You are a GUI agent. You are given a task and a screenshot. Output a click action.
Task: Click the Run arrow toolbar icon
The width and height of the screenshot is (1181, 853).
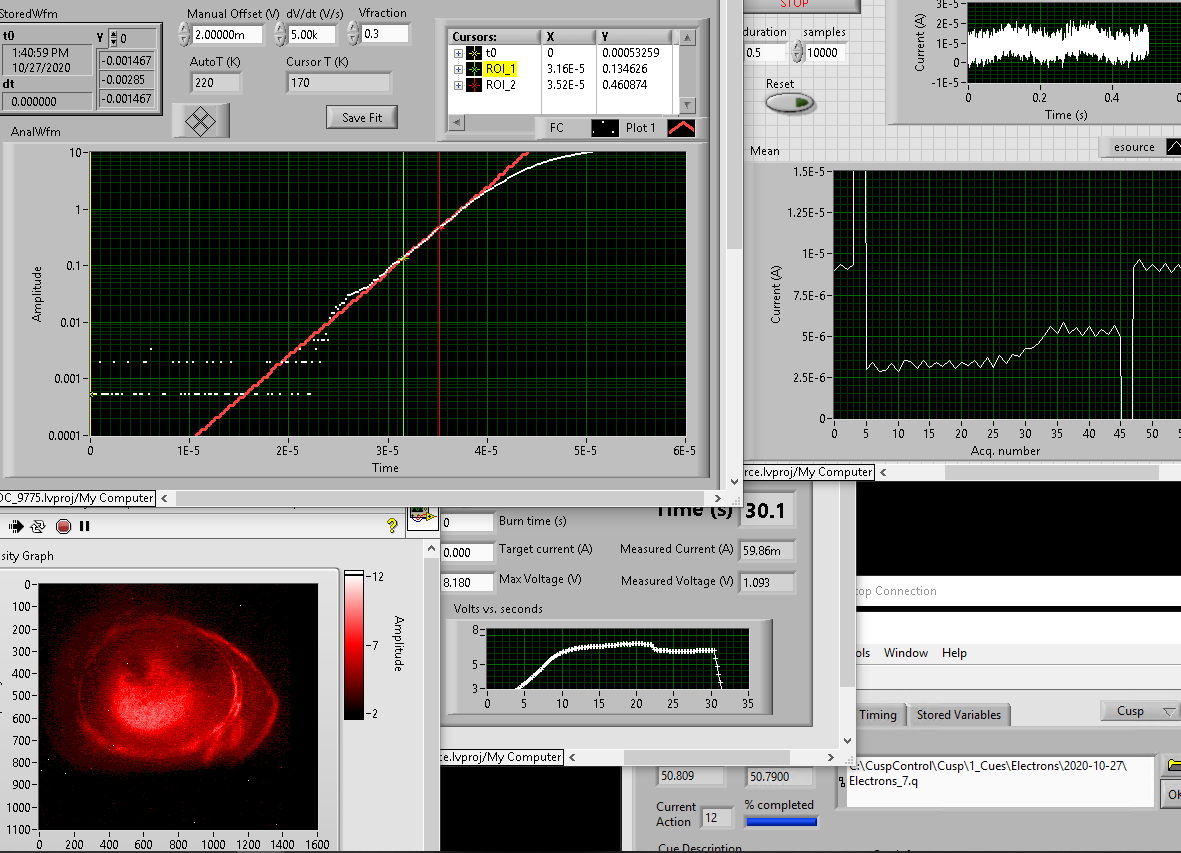click(17, 526)
